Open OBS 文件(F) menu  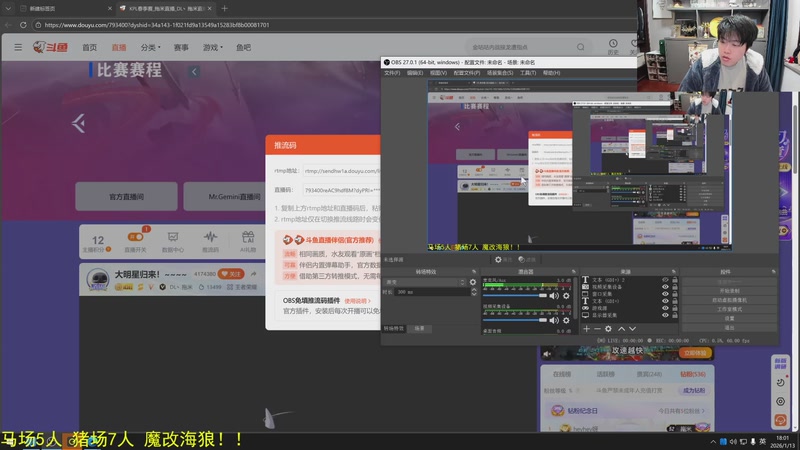[x=392, y=73]
